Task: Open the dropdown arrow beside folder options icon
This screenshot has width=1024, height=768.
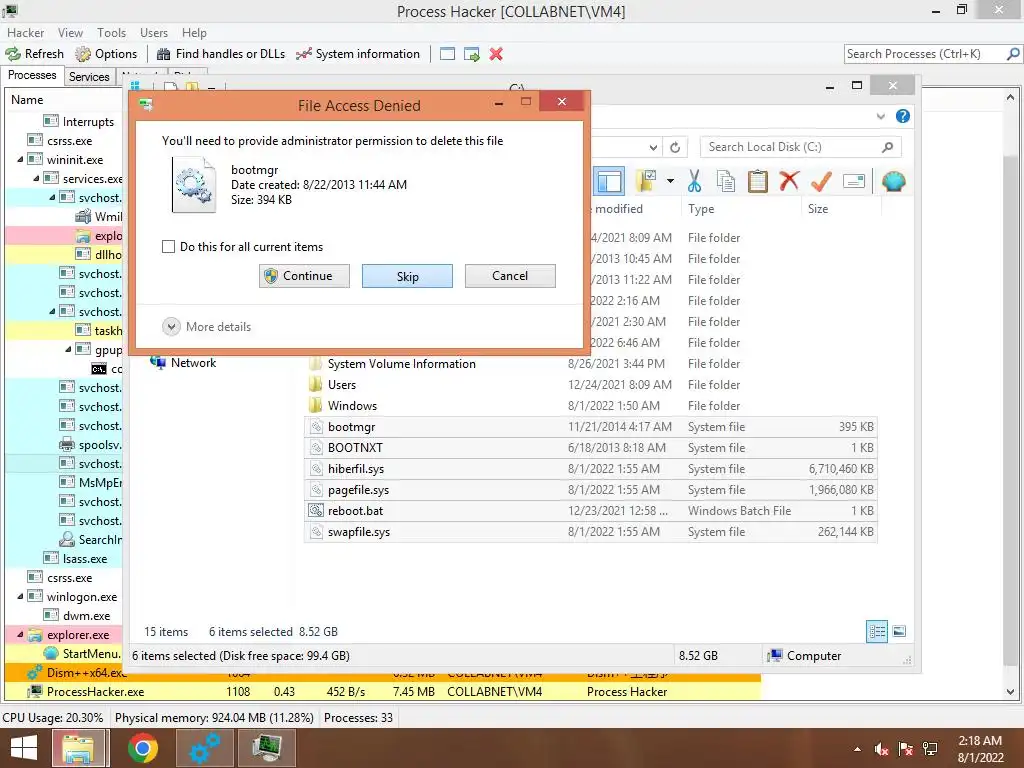Action: (670, 181)
